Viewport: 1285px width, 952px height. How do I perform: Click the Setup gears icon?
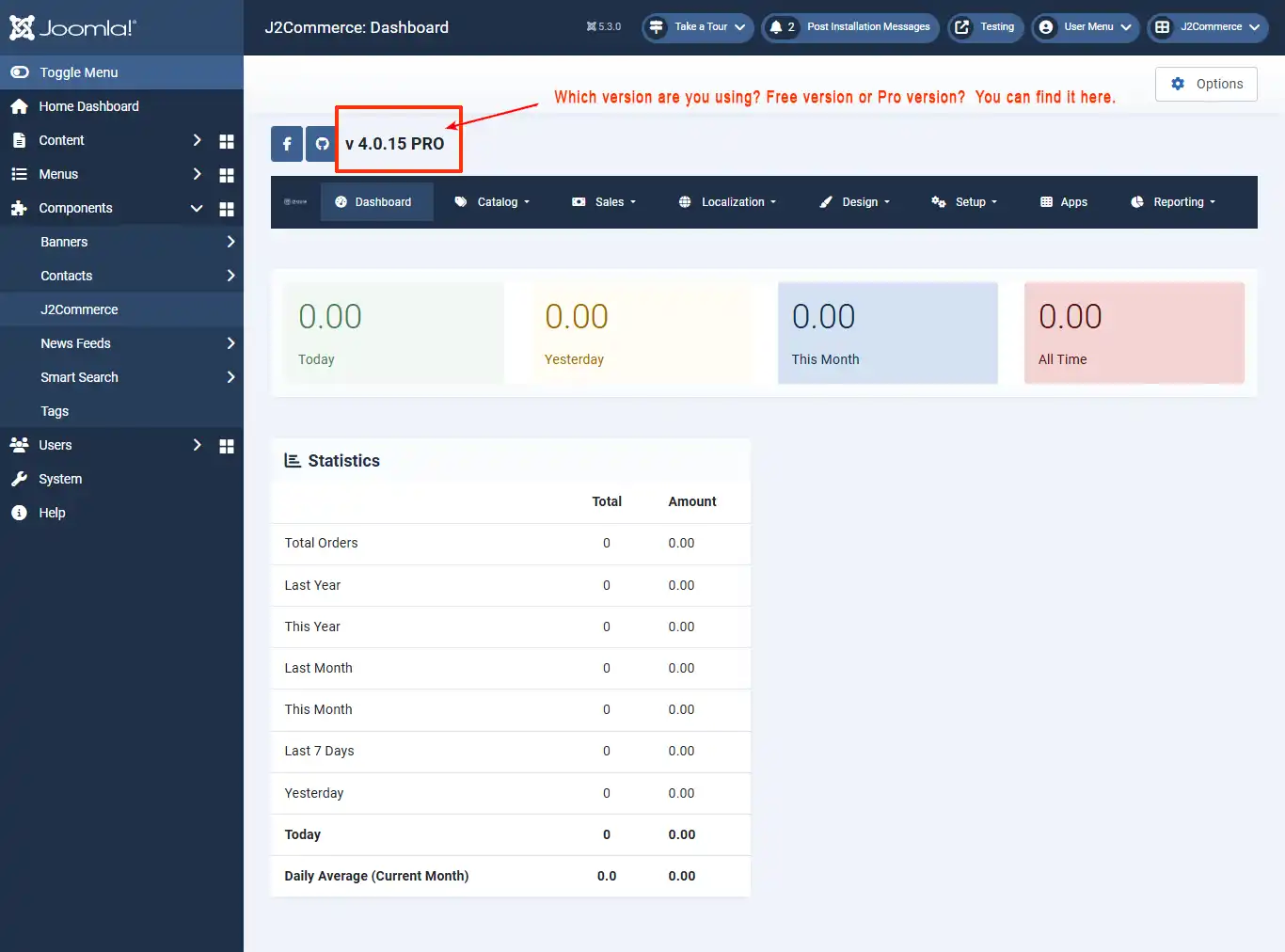click(939, 202)
